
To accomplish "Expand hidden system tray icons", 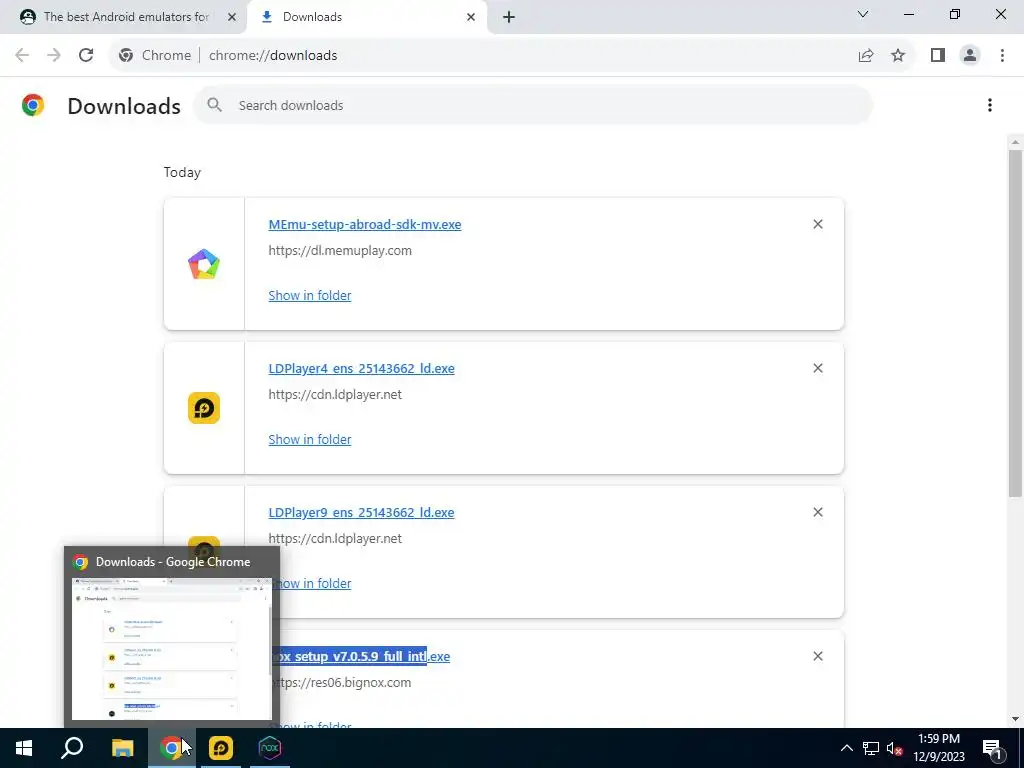I will point(846,748).
